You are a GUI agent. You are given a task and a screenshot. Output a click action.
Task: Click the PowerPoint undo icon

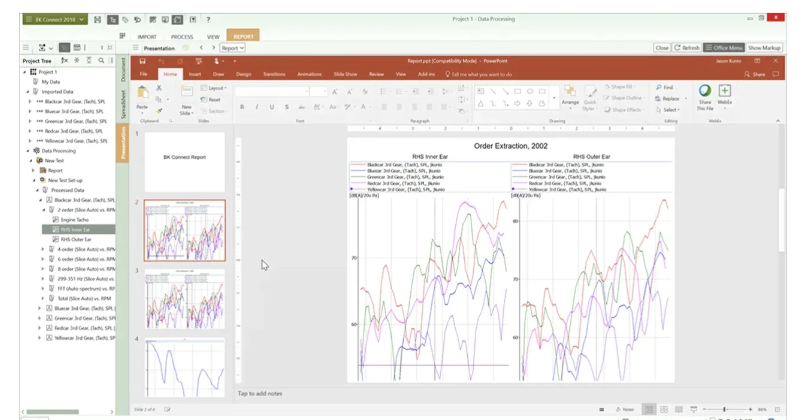click(161, 61)
